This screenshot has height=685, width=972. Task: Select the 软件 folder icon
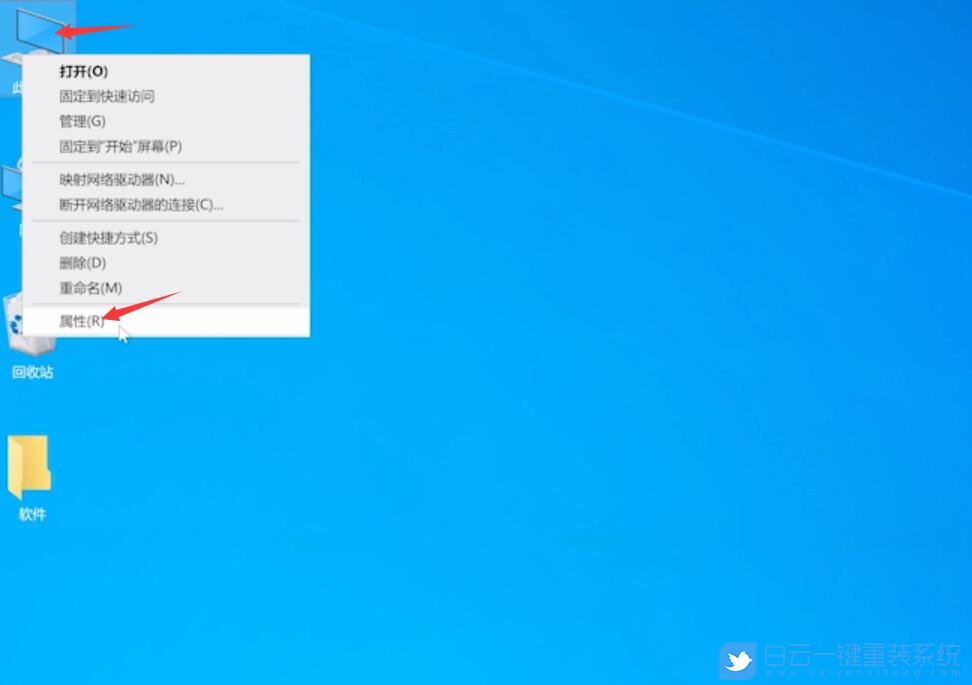click(29, 467)
